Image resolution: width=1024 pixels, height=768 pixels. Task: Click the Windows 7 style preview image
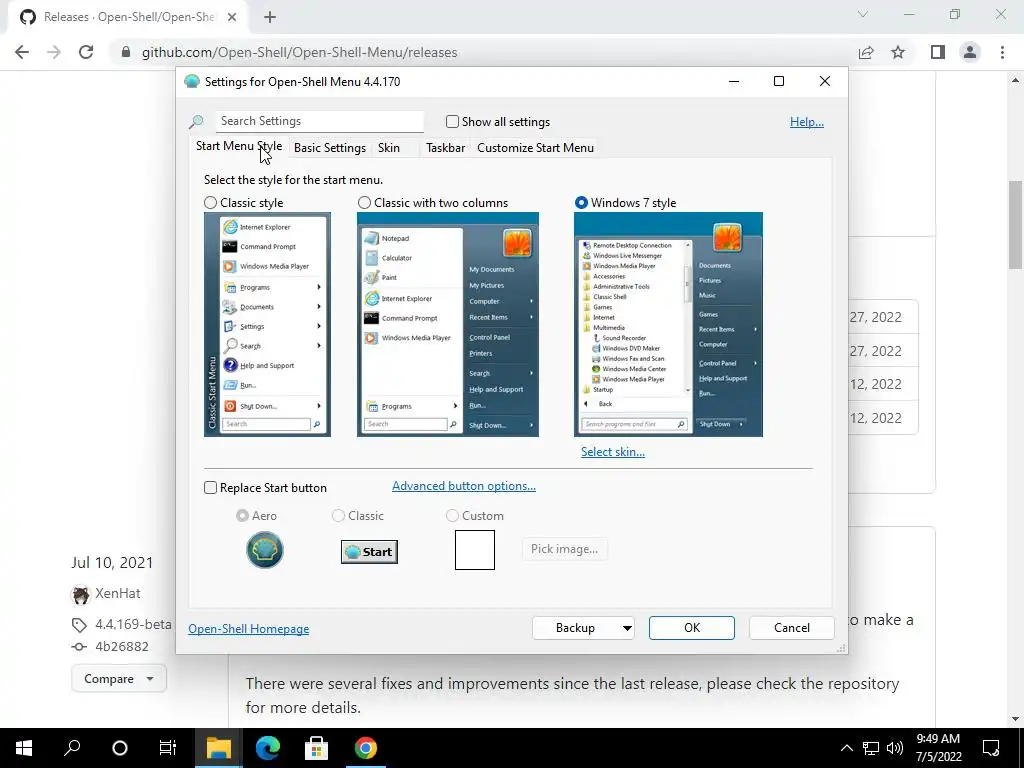coord(668,325)
